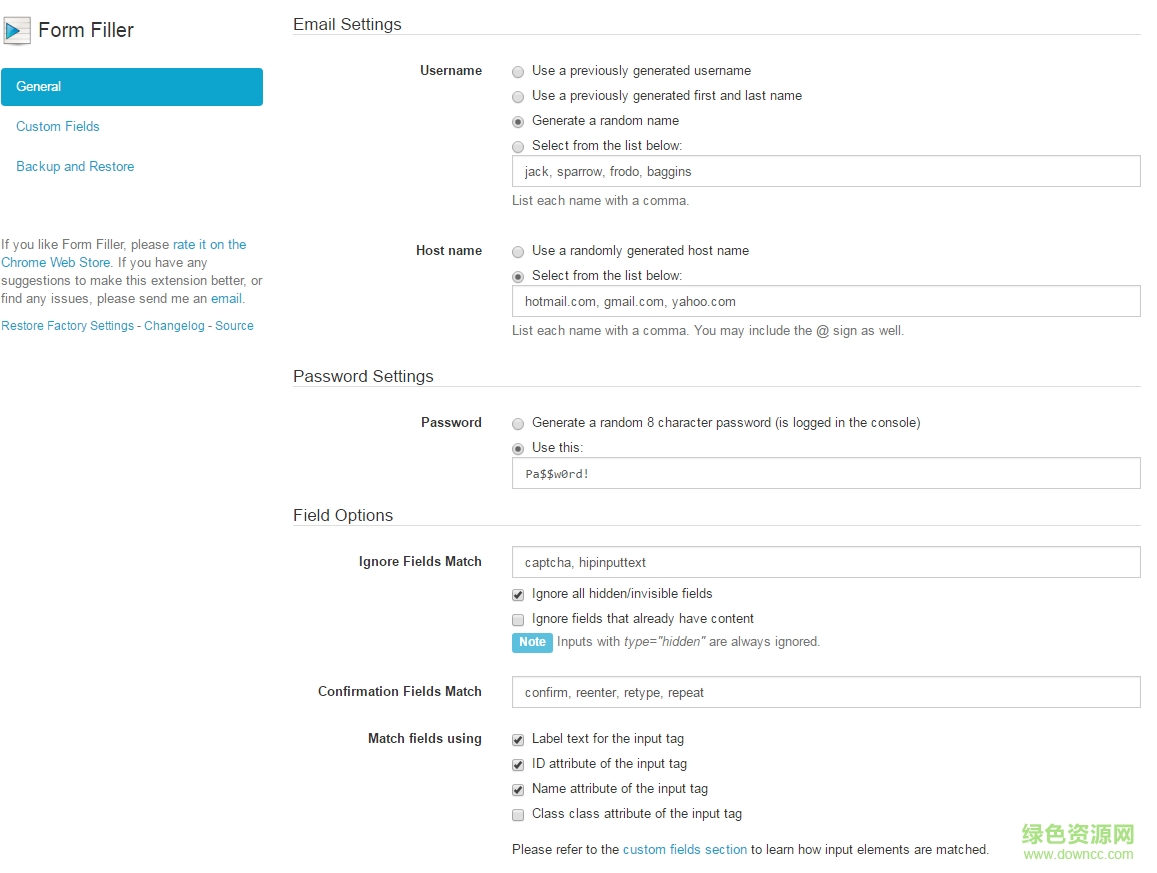The height and width of the screenshot is (873, 1157).
Task: Toggle 'Ignore all hidden/invisible fields'
Action: [x=518, y=594]
